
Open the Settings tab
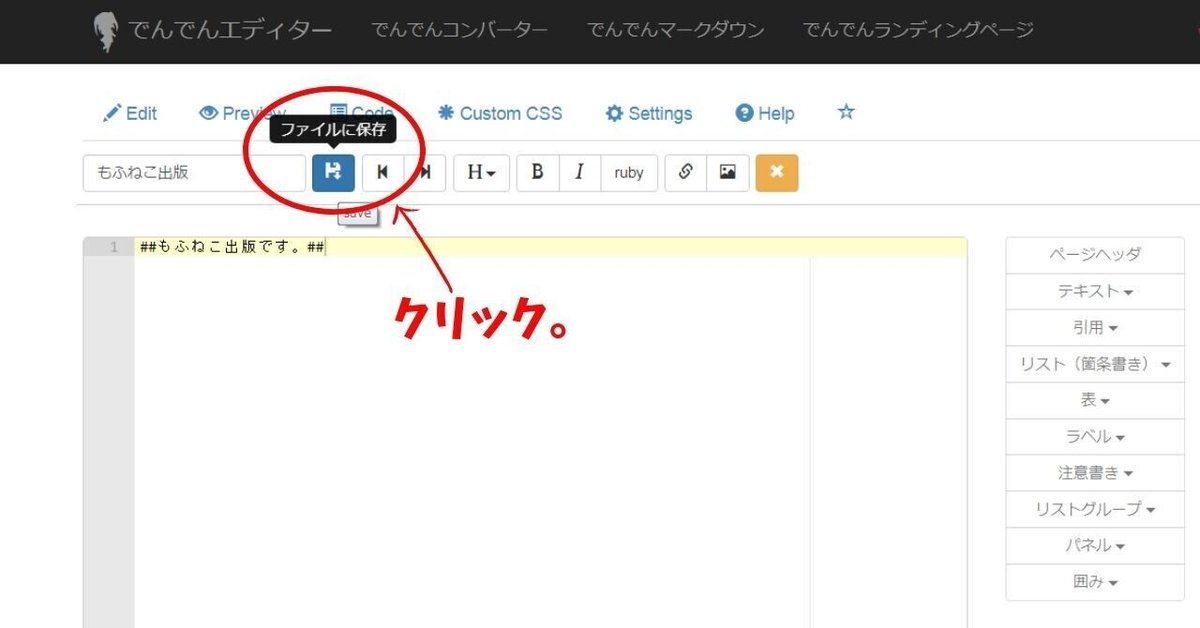click(648, 113)
